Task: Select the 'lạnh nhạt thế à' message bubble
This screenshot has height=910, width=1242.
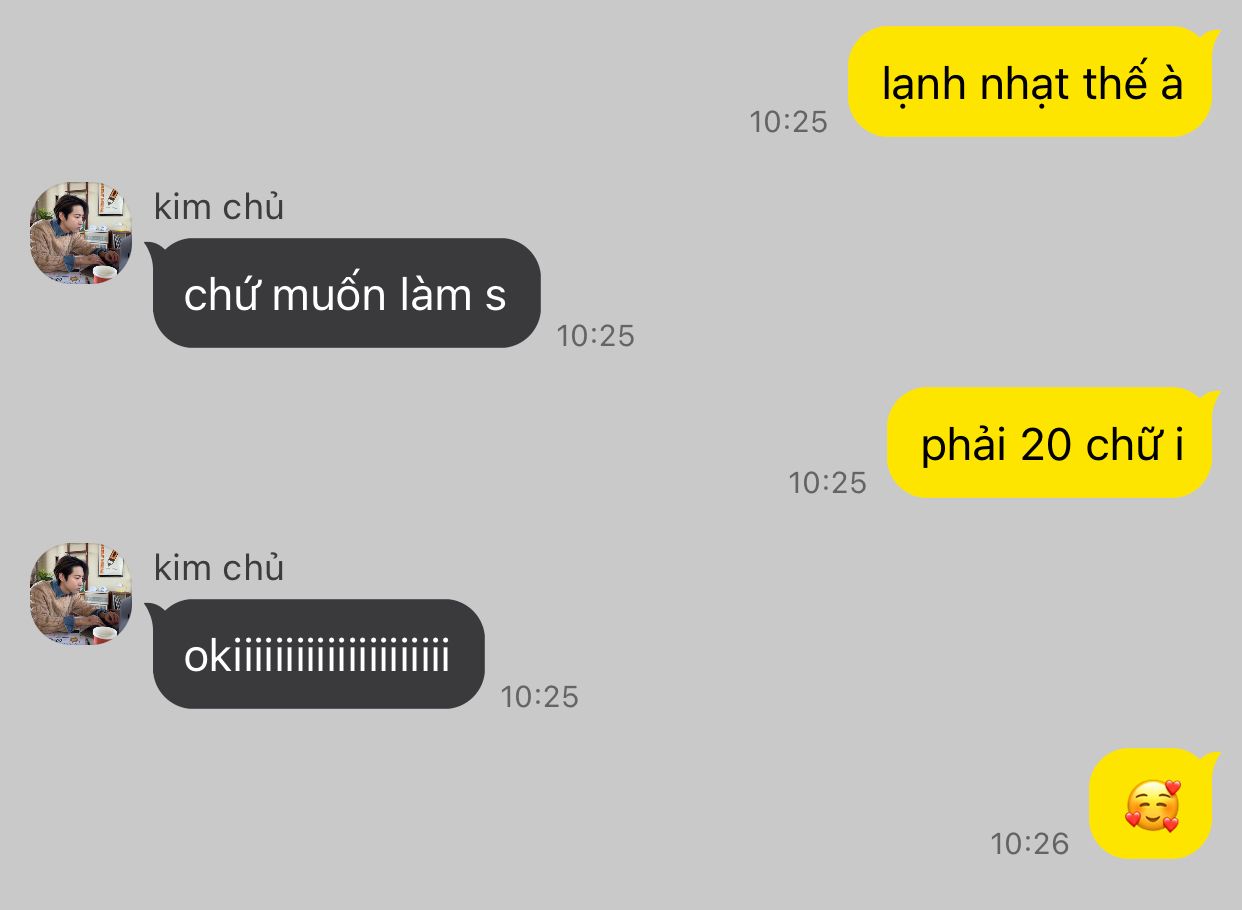Action: [x=1032, y=82]
